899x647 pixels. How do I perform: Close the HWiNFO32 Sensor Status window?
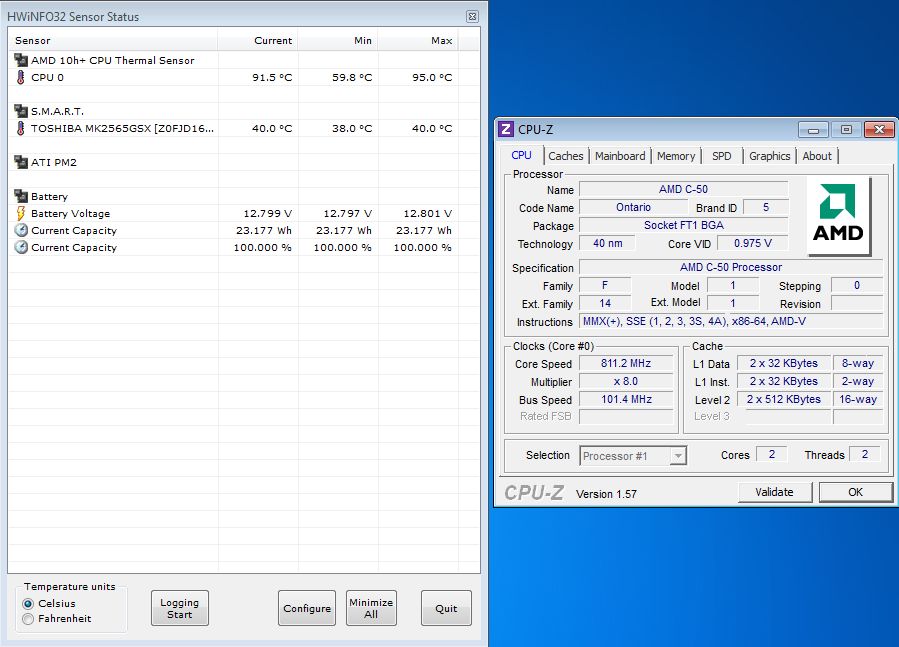[x=472, y=17]
